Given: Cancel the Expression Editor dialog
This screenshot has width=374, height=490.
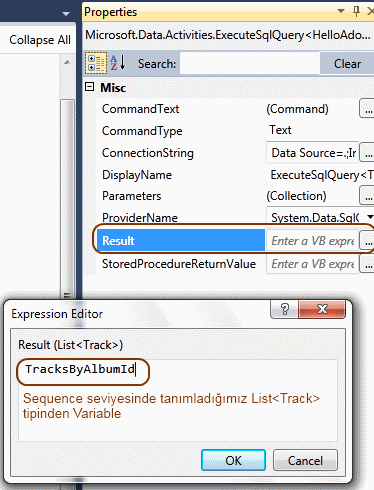Looking at the screenshot, I should [305, 460].
